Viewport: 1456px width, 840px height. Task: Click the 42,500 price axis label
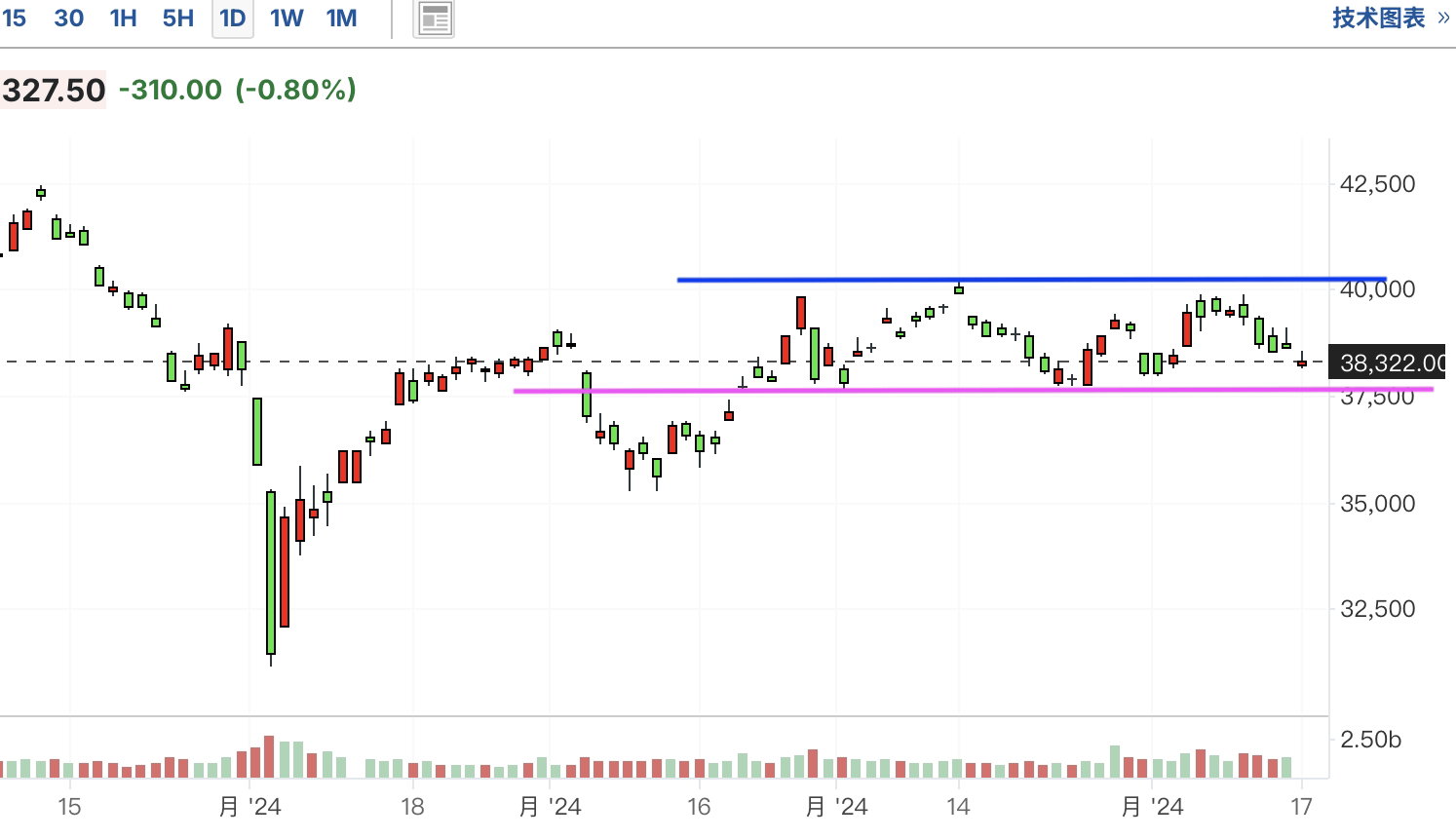(x=1377, y=184)
